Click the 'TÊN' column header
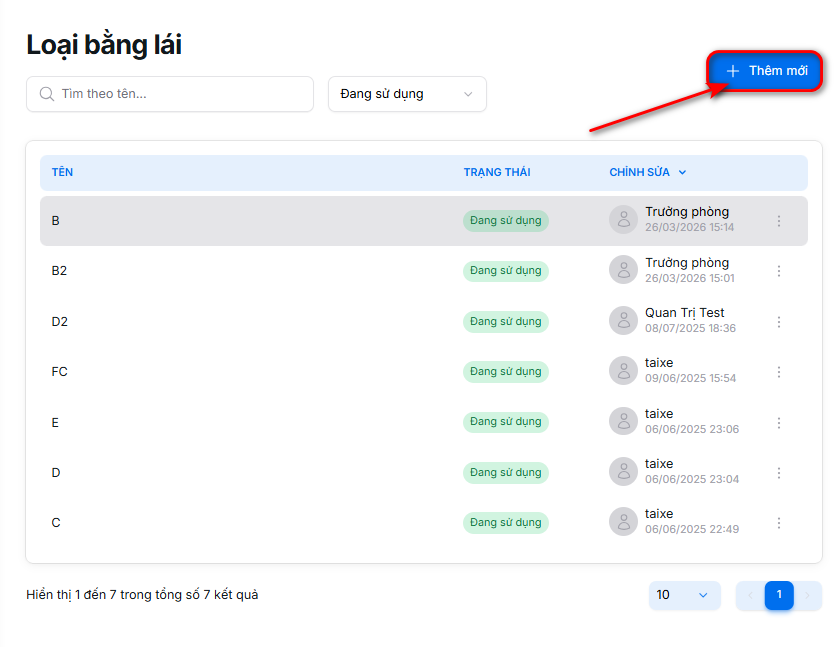Screen dimensions: 836x647 point(62,172)
